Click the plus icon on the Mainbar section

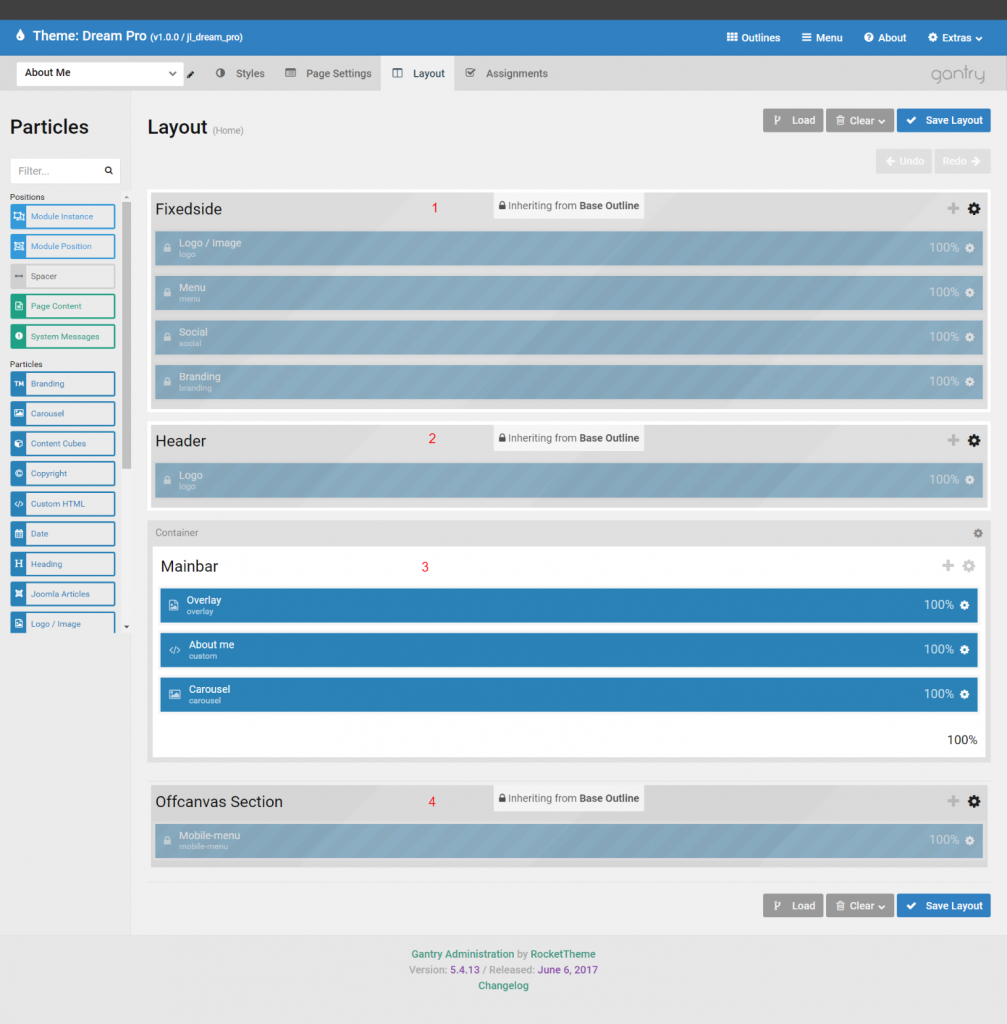point(948,566)
